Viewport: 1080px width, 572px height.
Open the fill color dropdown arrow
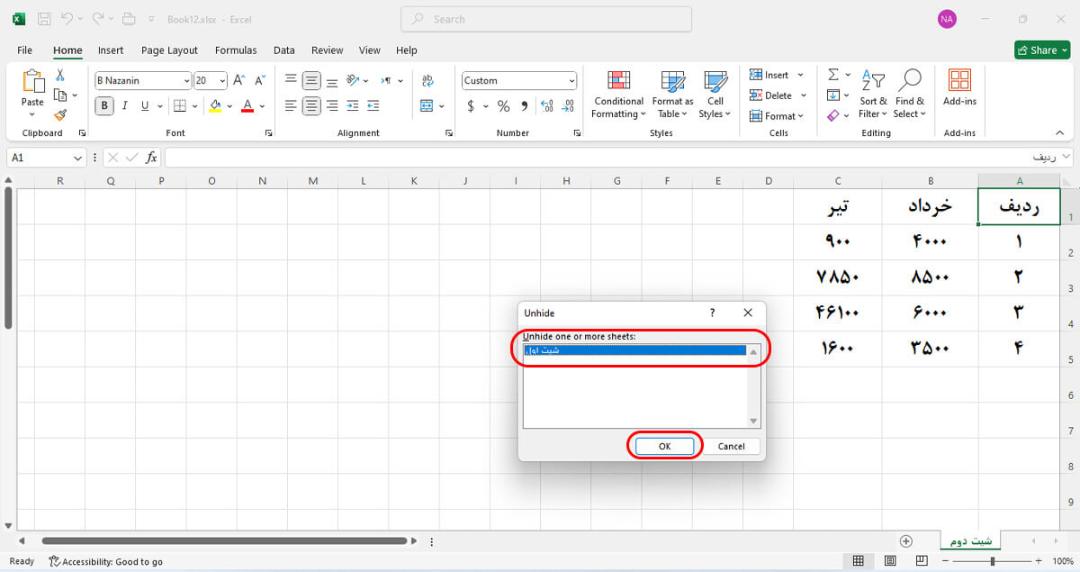pyautogui.click(x=229, y=106)
